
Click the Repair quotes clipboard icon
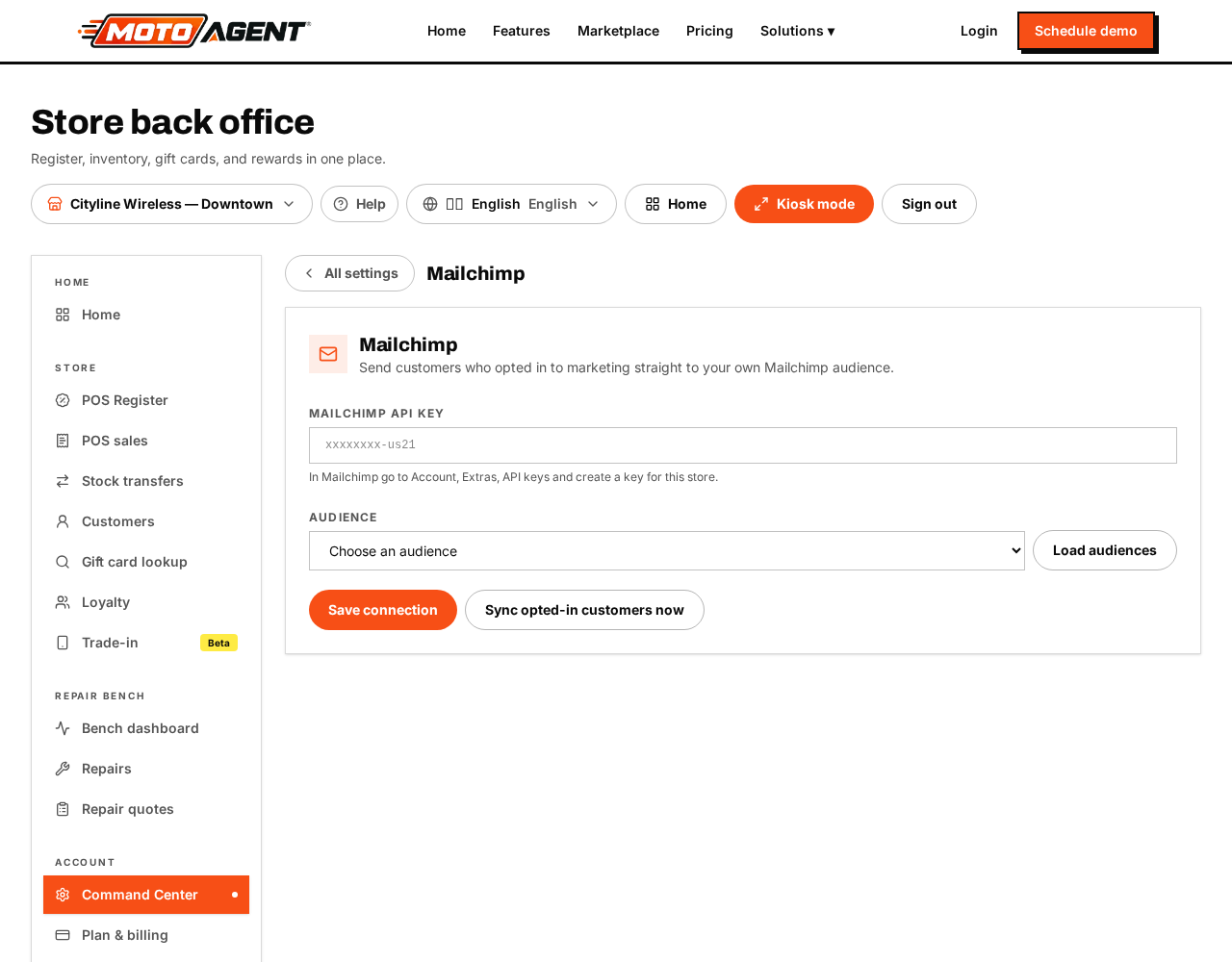(63, 809)
